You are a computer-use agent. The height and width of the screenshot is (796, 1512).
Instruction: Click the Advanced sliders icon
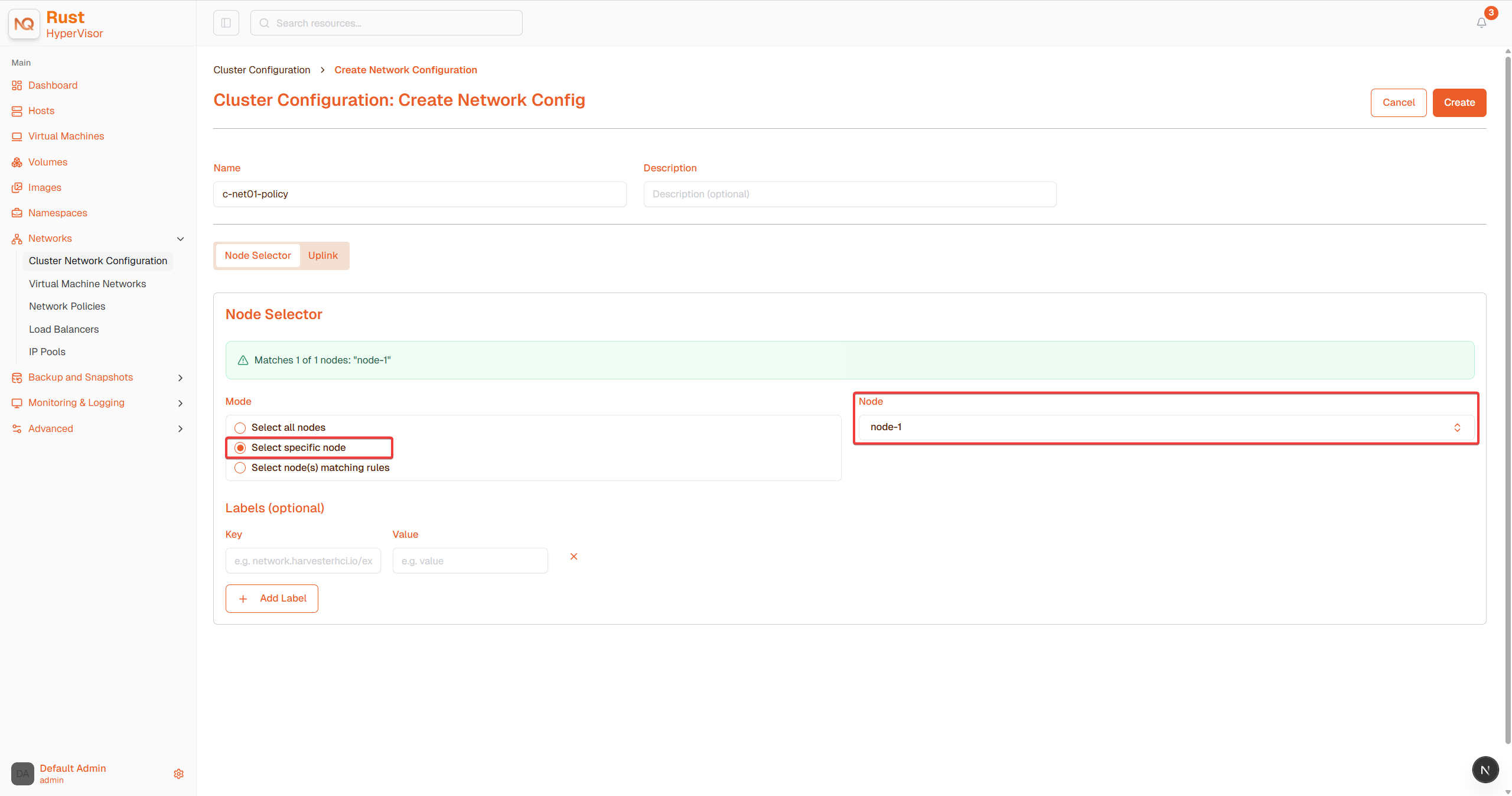17,428
